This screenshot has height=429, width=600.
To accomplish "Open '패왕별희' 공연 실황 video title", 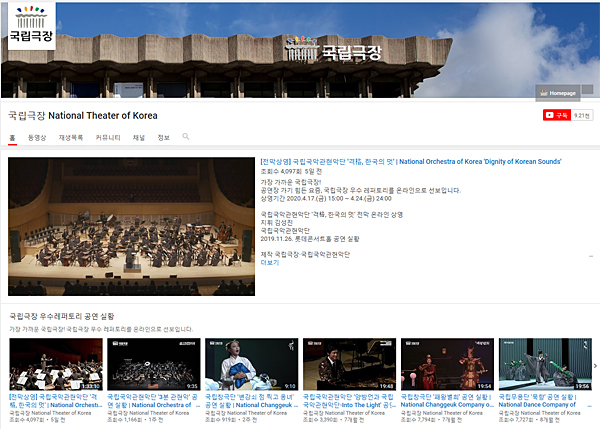I will (x=447, y=401).
